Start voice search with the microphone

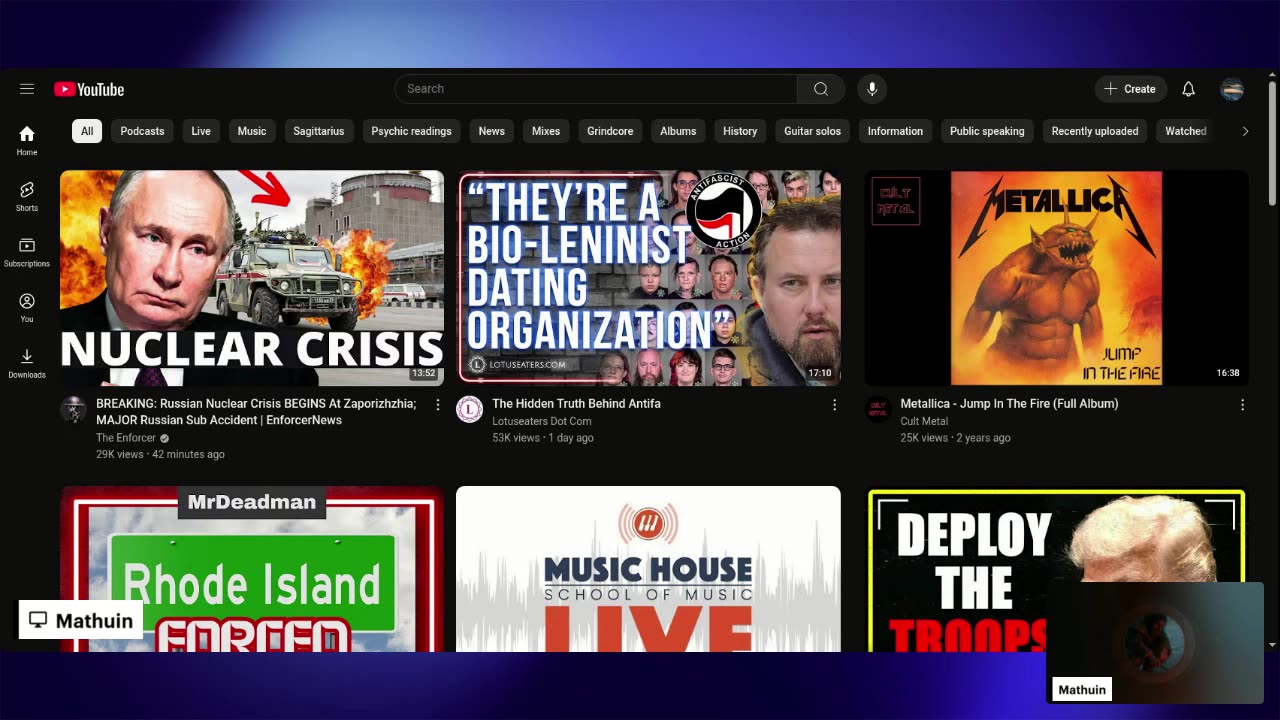872,89
